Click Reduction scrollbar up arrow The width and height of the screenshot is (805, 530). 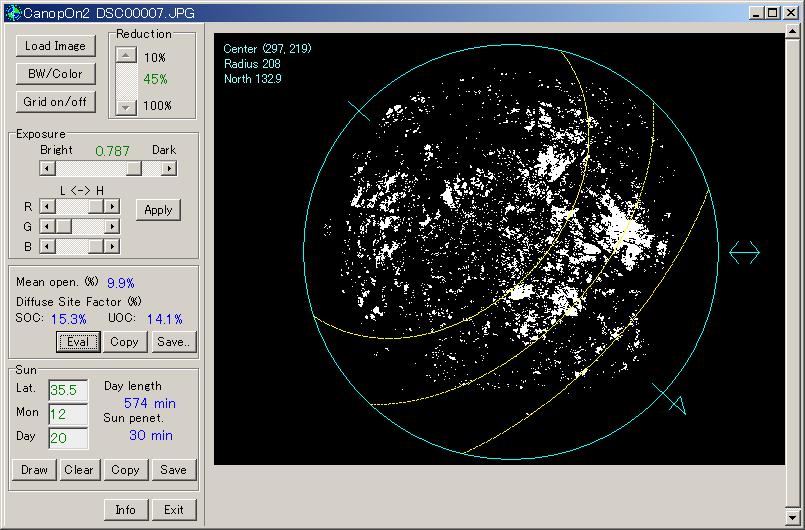[x=126, y=55]
